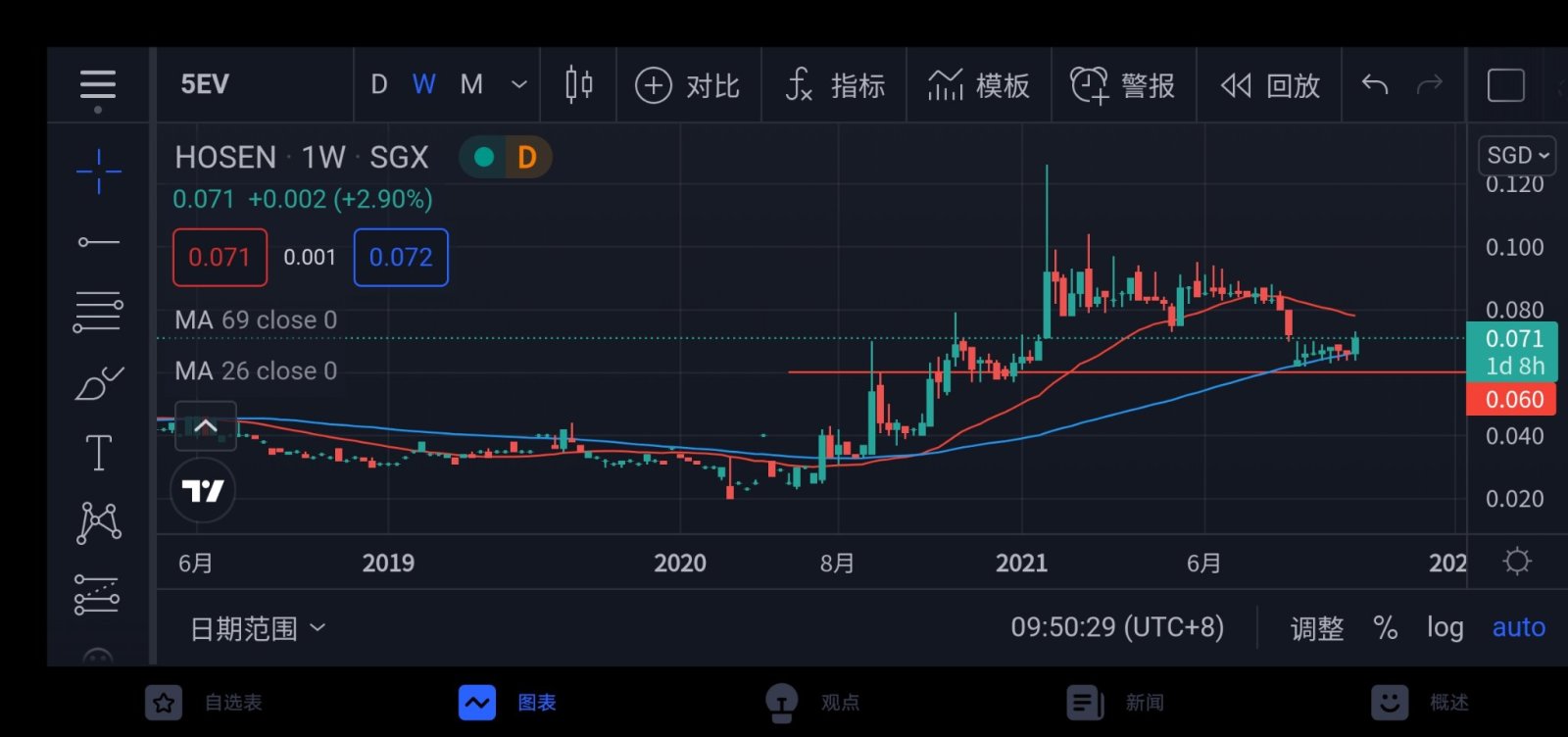Click the 对比 compare button

click(688, 86)
